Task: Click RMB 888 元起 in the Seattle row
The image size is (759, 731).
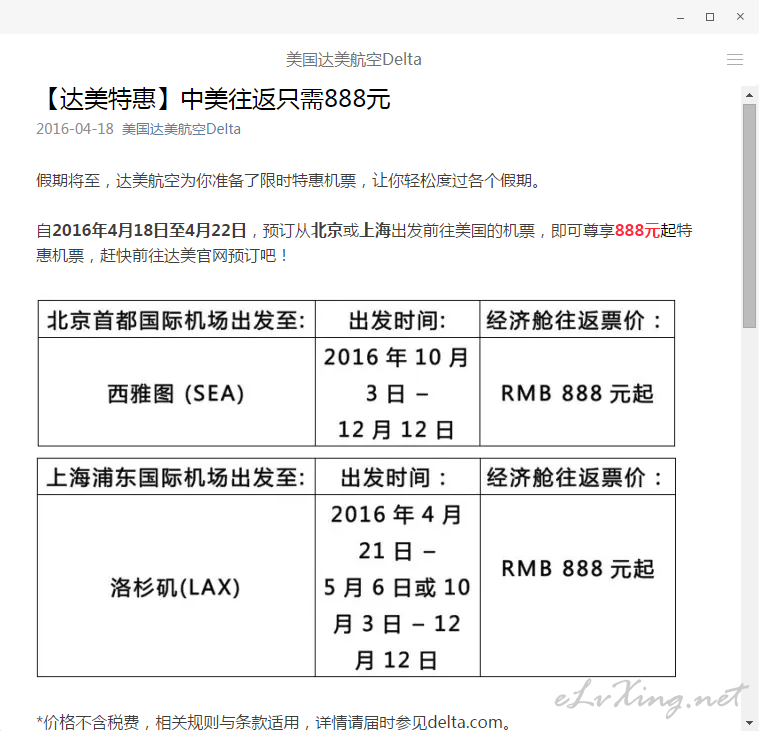Action: point(577,392)
